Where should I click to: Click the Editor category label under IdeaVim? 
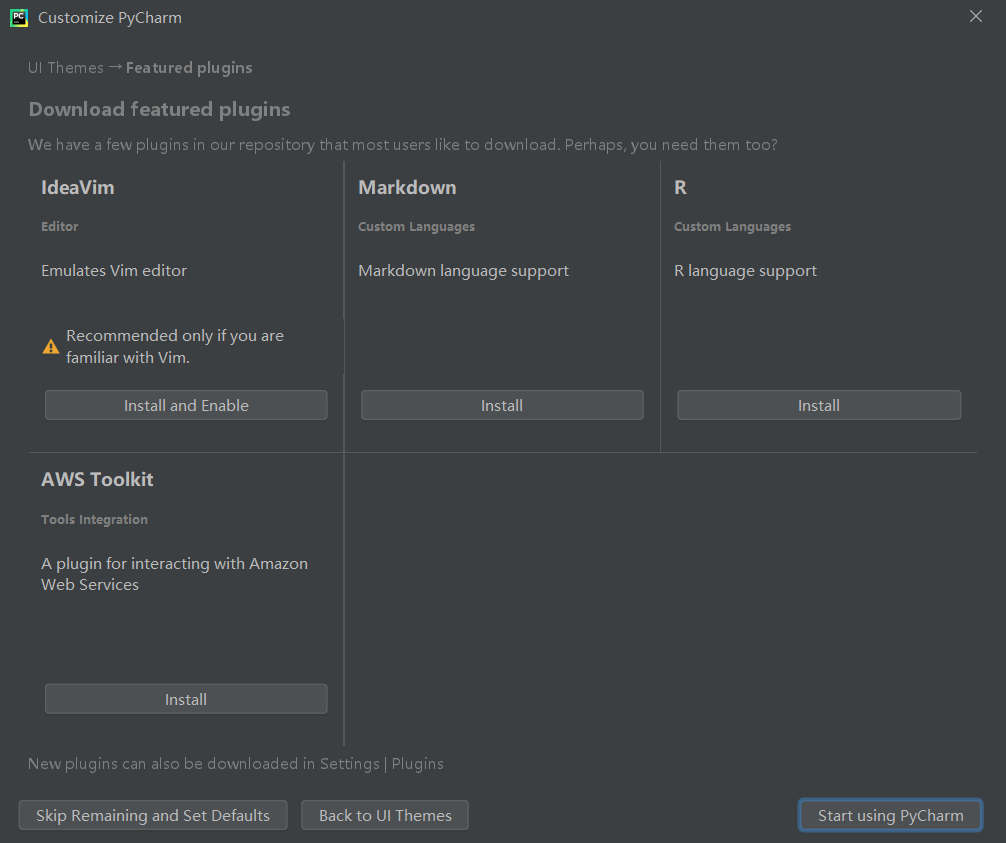[60, 226]
